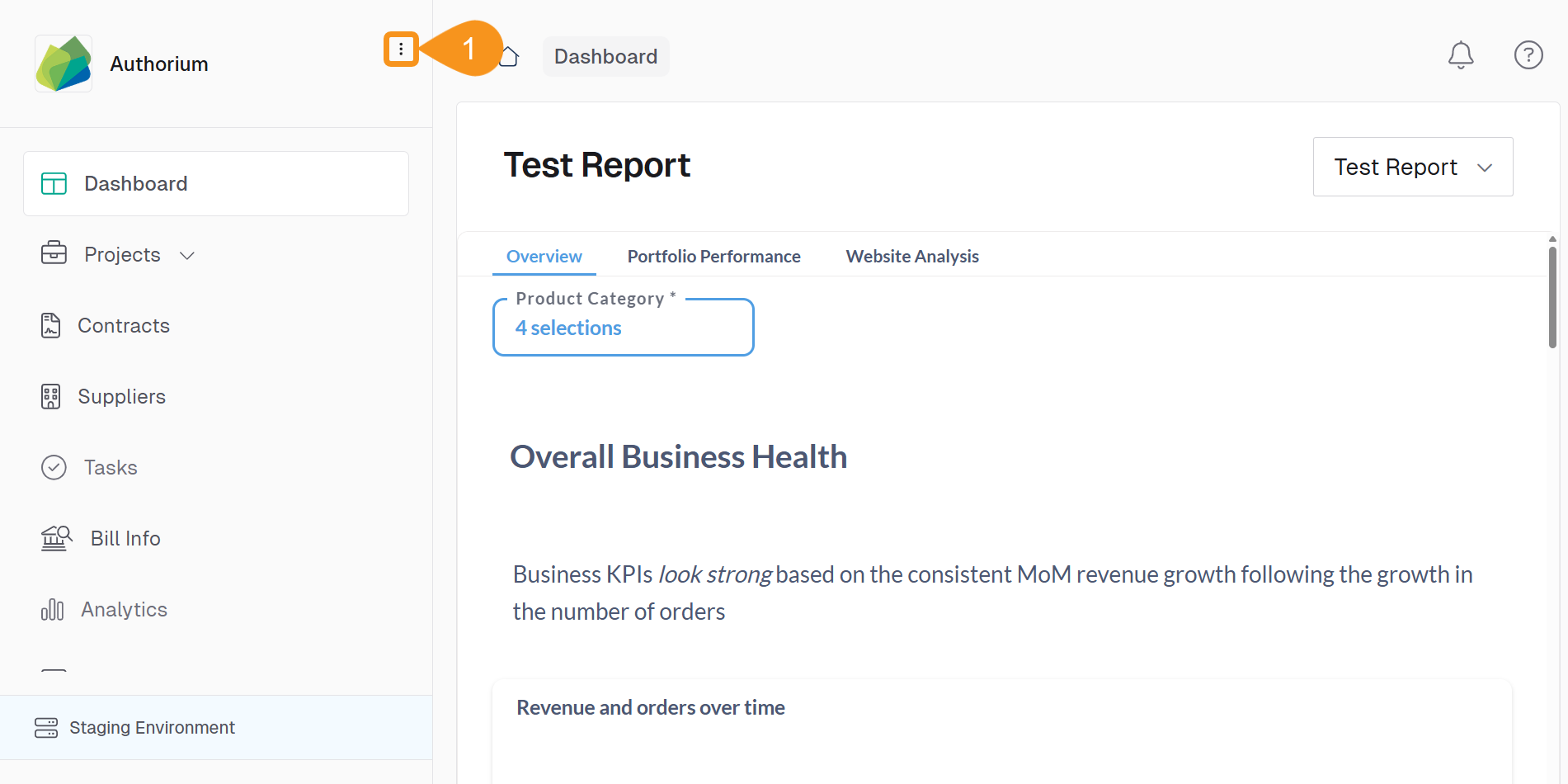Screen dimensions: 1568x784
Task: Open the Product Category selections dropdown
Action: pyautogui.click(x=623, y=327)
